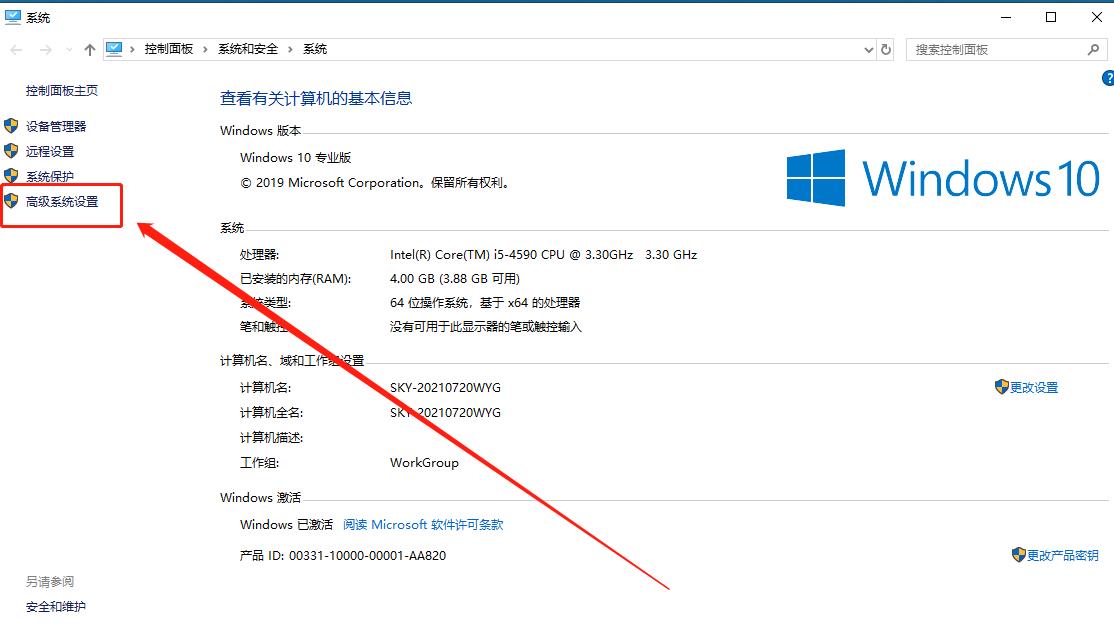Click 更改设置 link
The image size is (1114, 633).
click(1034, 388)
